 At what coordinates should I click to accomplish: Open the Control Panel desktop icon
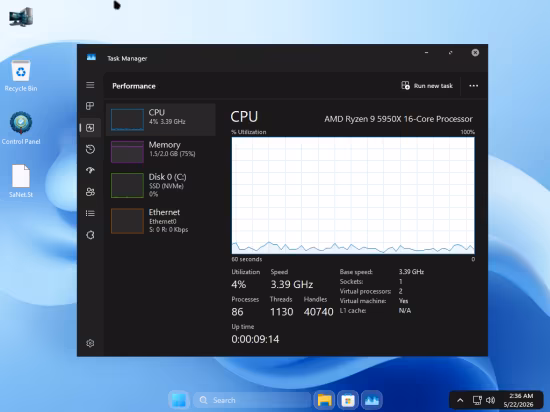[21, 128]
